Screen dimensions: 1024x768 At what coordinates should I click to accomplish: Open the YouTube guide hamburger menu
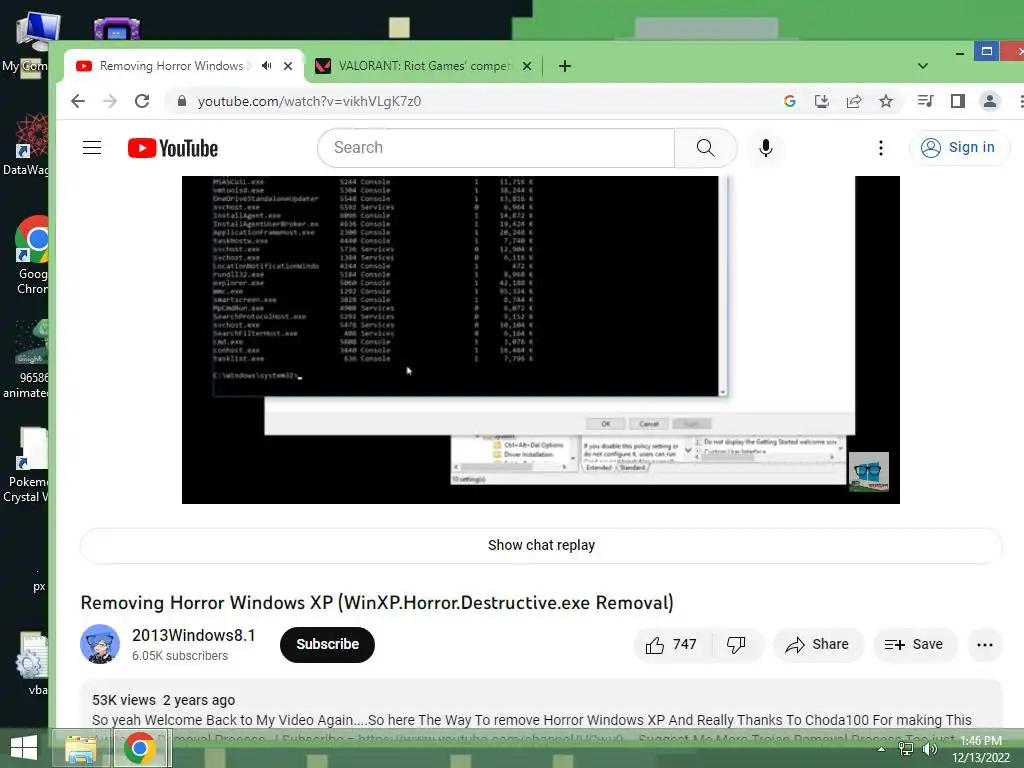[x=92, y=148]
